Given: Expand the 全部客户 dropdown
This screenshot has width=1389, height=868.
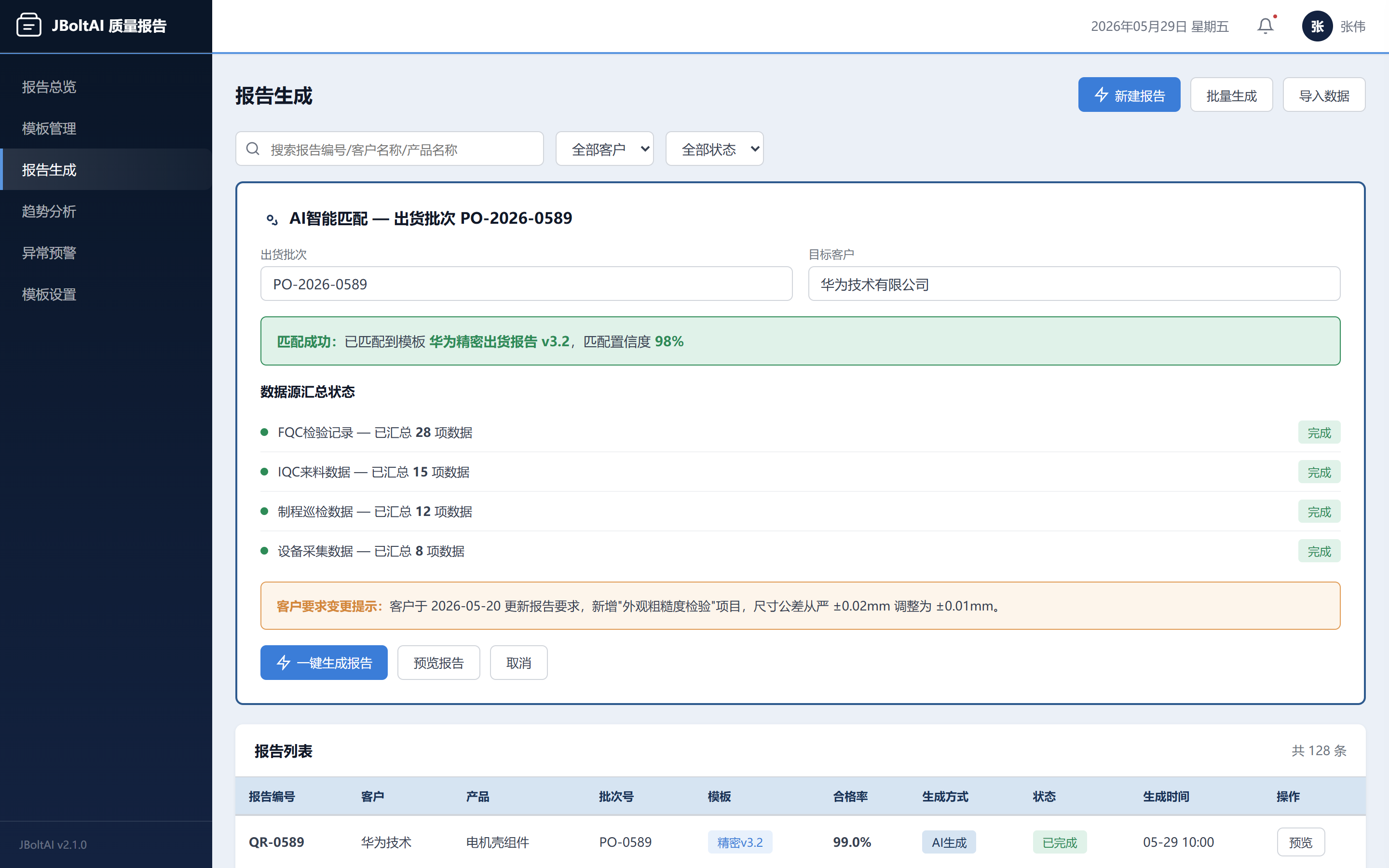Looking at the screenshot, I should (x=604, y=149).
